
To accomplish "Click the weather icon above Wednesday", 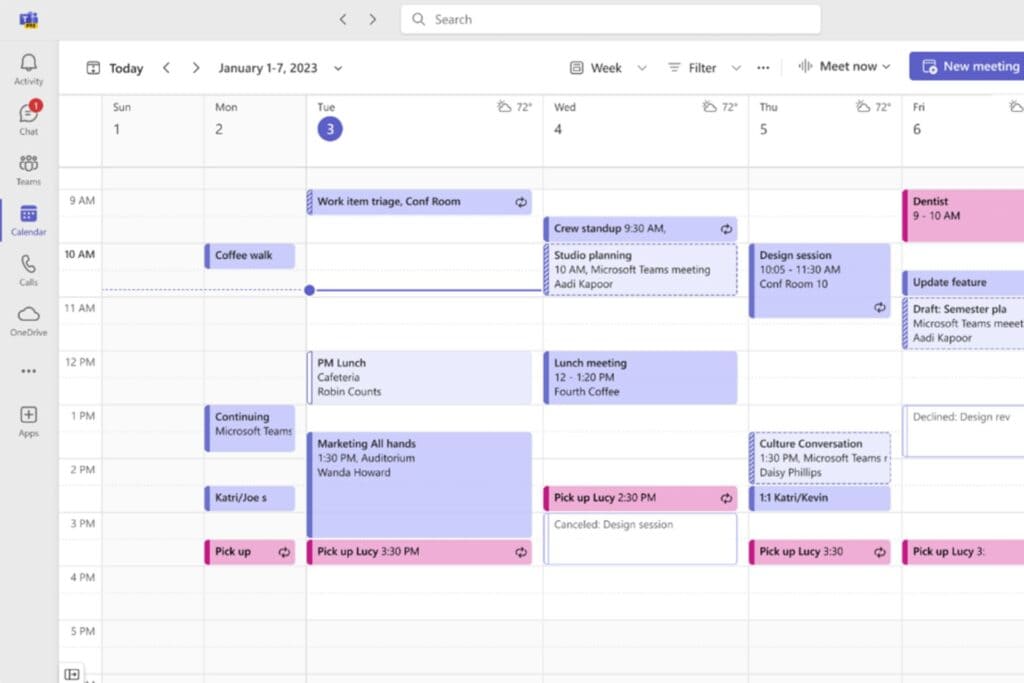I will (708, 106).
